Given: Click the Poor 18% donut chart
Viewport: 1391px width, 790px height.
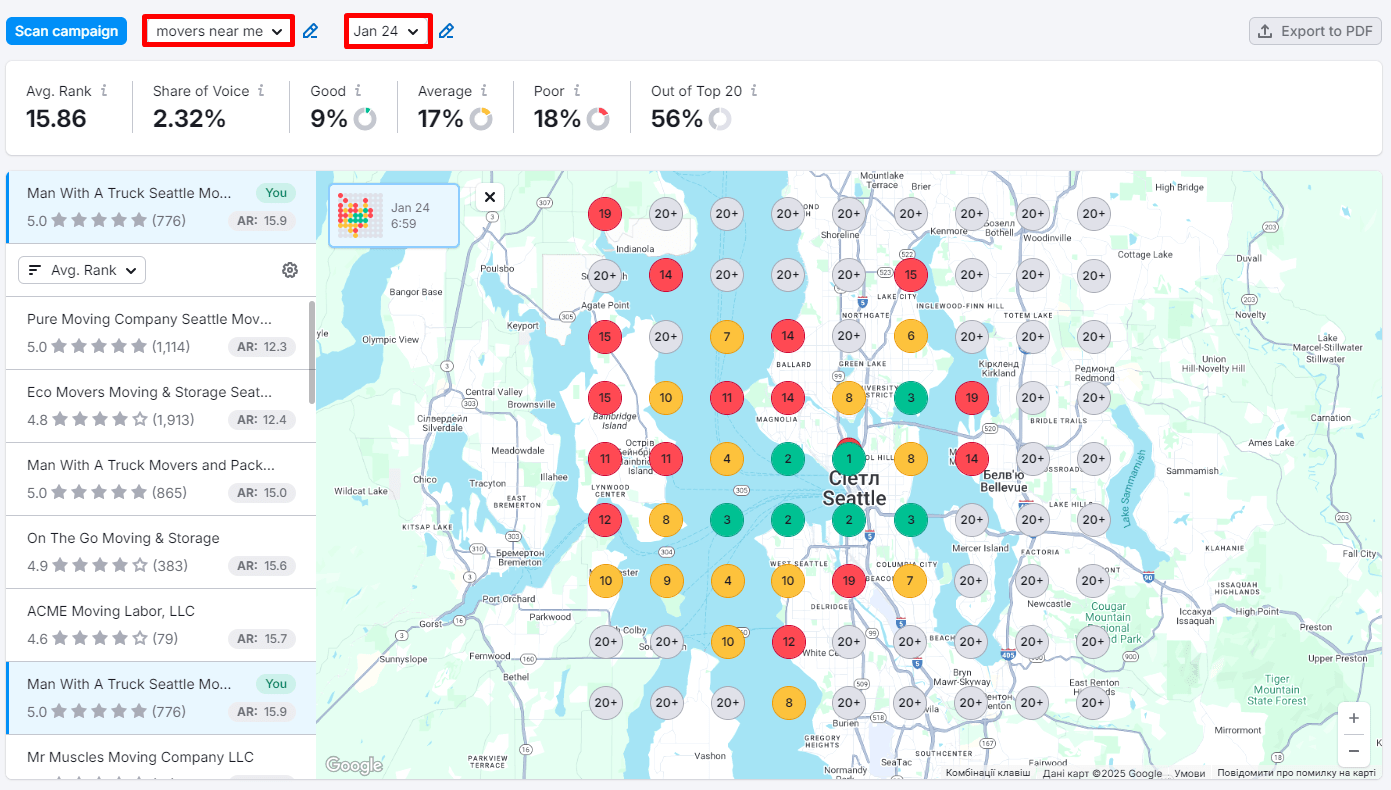Looking at the screenshot, I should click(x=598, y=119).
